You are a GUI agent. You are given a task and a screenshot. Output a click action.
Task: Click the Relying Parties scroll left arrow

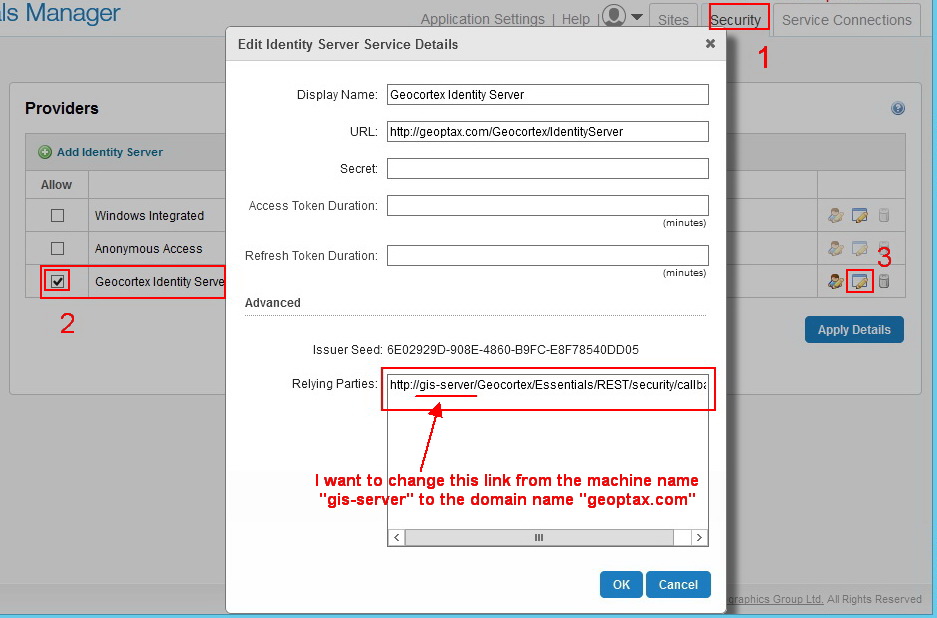point(396,537)
